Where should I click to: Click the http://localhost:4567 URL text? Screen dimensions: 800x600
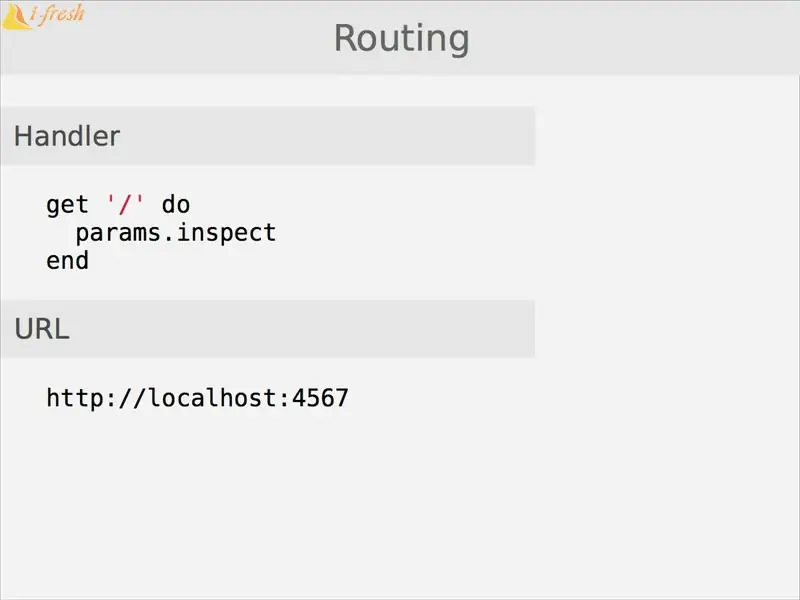pos(197,398)
